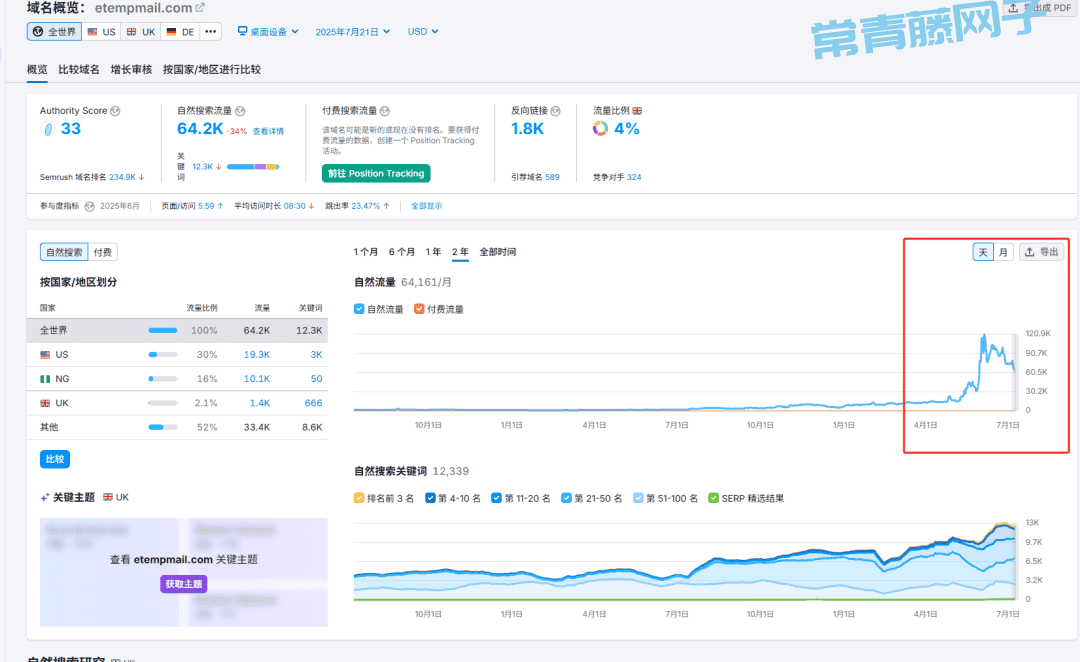This screenshot has height=662, width=1080.
Task: Open the 概览 tab
Action: tap(37, 70)
